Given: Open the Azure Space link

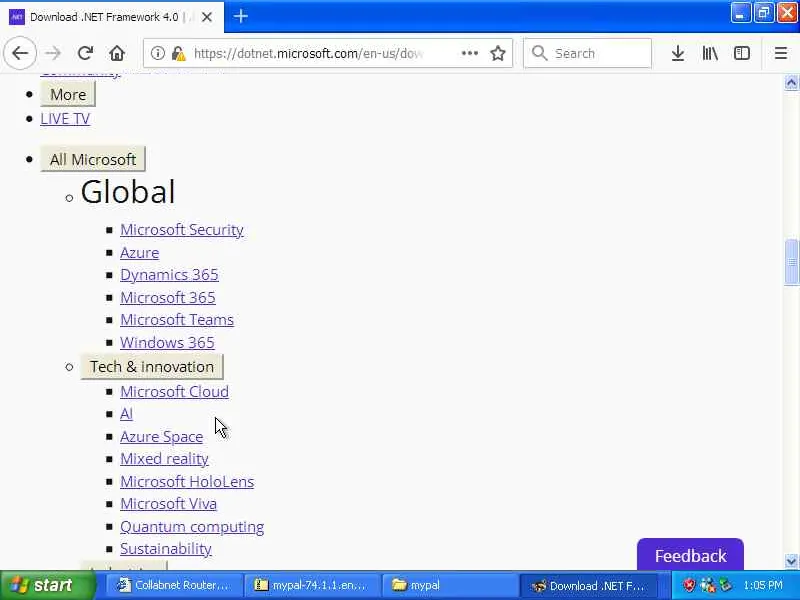Looking at the screenshot, I should coord(161,437).
